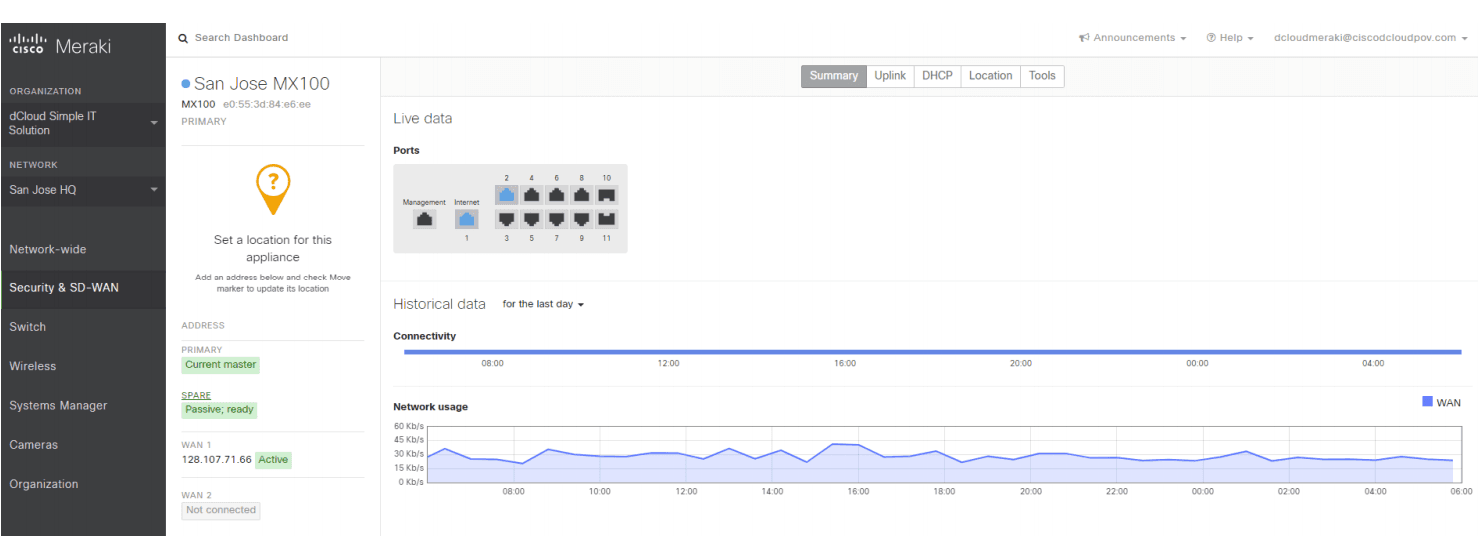Image resolution: width=1479 pixels, height=538 pixels.
Task: Click the San Jose MX100 device title
Action: tap(262, 84)
